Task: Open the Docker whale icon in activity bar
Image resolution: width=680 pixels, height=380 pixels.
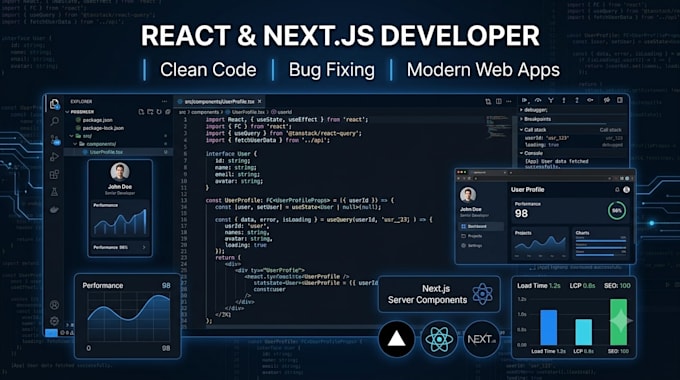Action: 54,210
